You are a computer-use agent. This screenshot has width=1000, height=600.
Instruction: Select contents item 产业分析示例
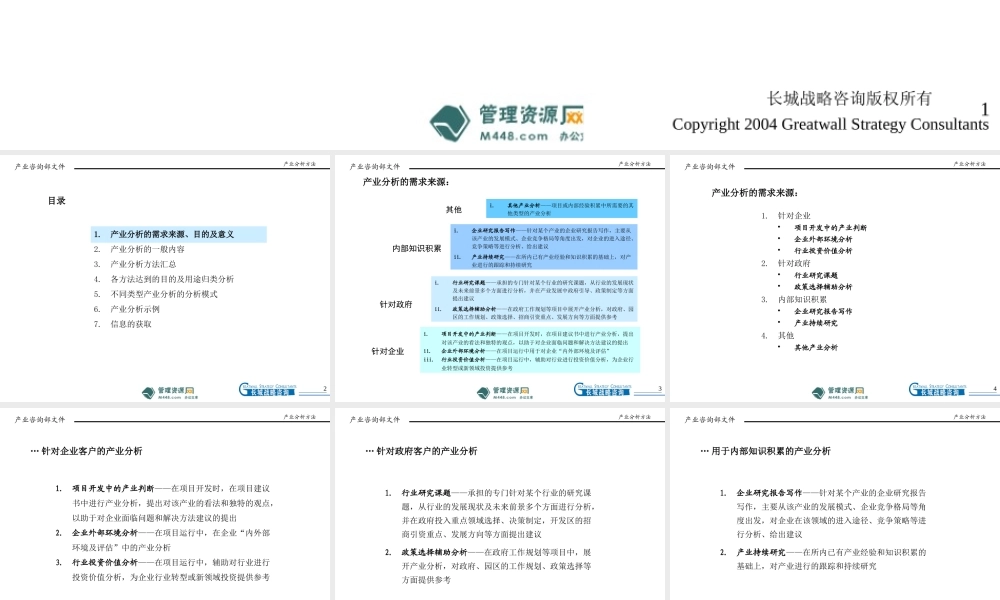[135, 309]
